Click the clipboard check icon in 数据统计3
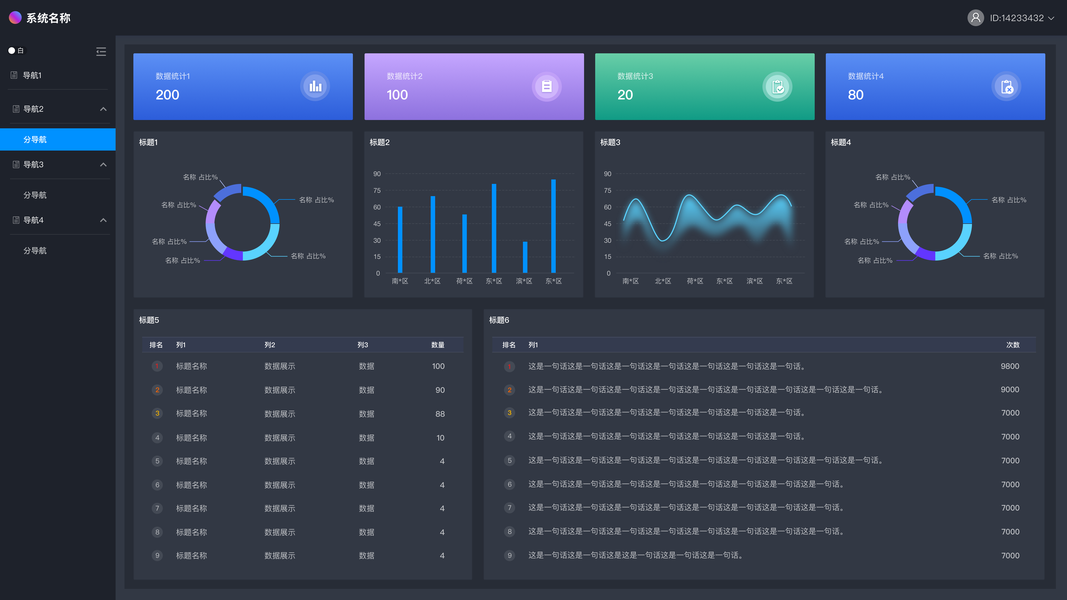 tap(777, 86)
